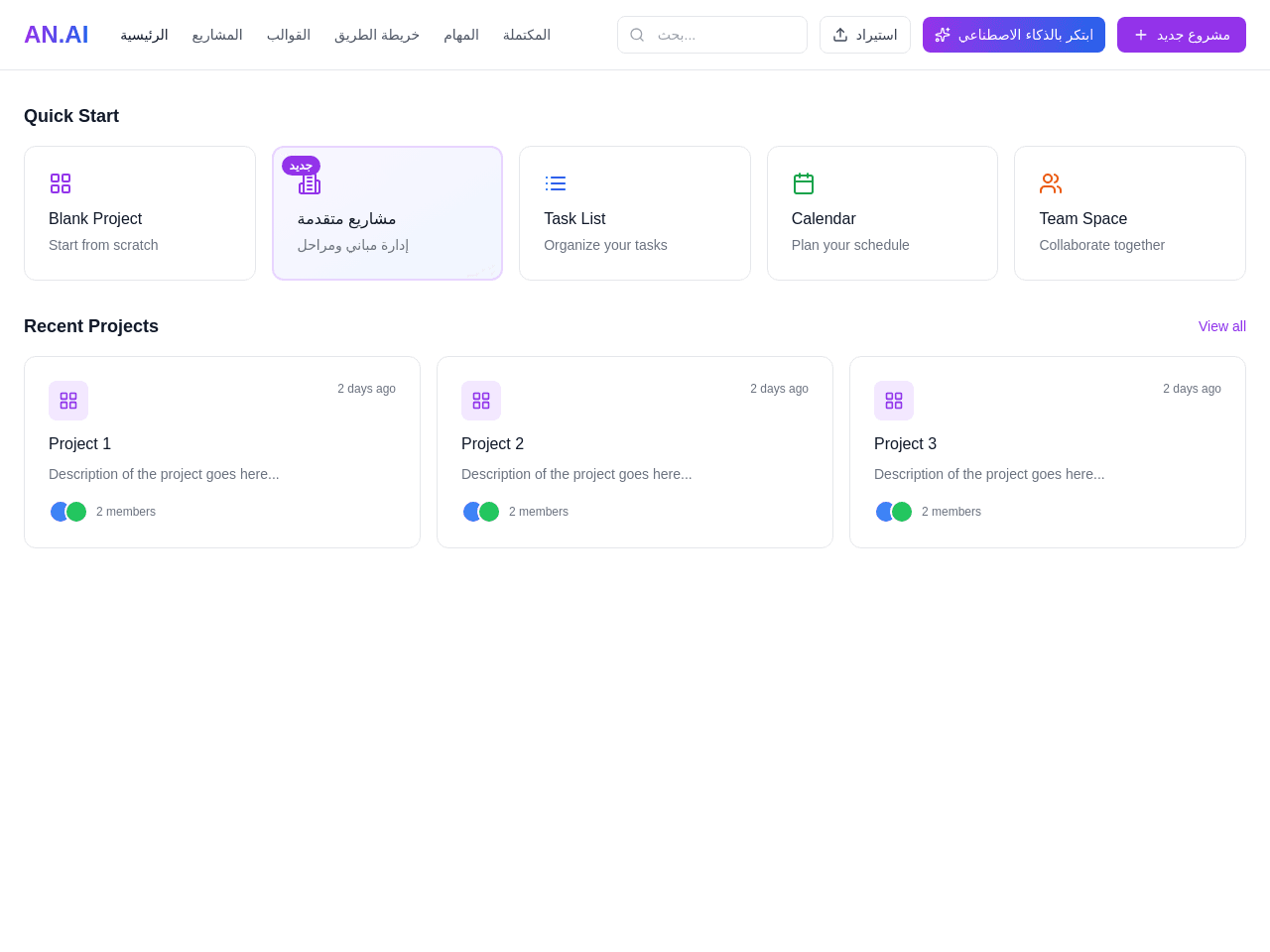Viewport: 1270px width, 952px height.
Task: Click the Recent Projects heading
Action: coord(91,326)
